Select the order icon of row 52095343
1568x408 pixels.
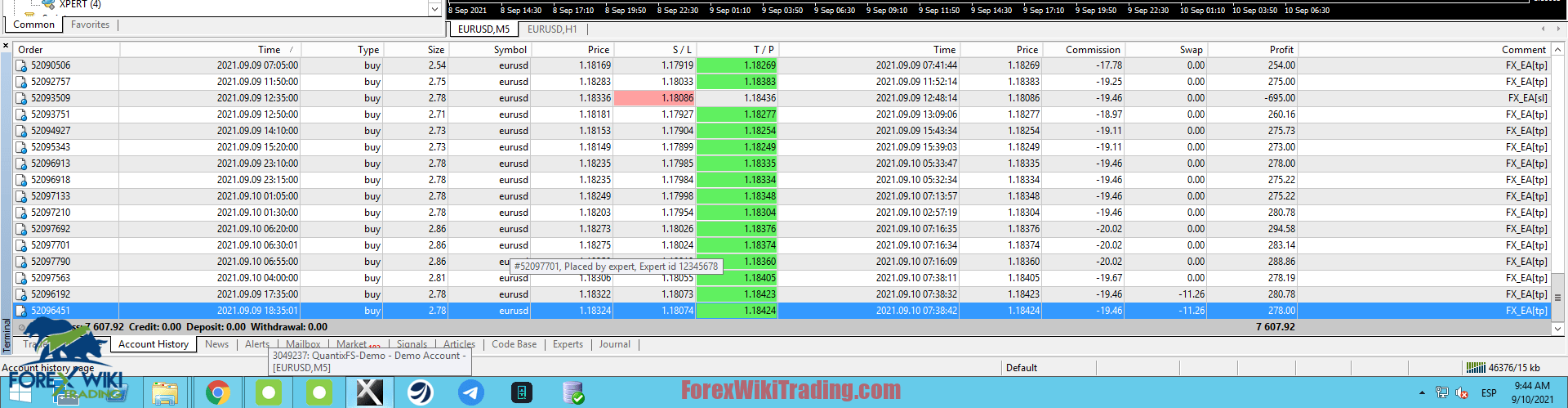point(21,147)
